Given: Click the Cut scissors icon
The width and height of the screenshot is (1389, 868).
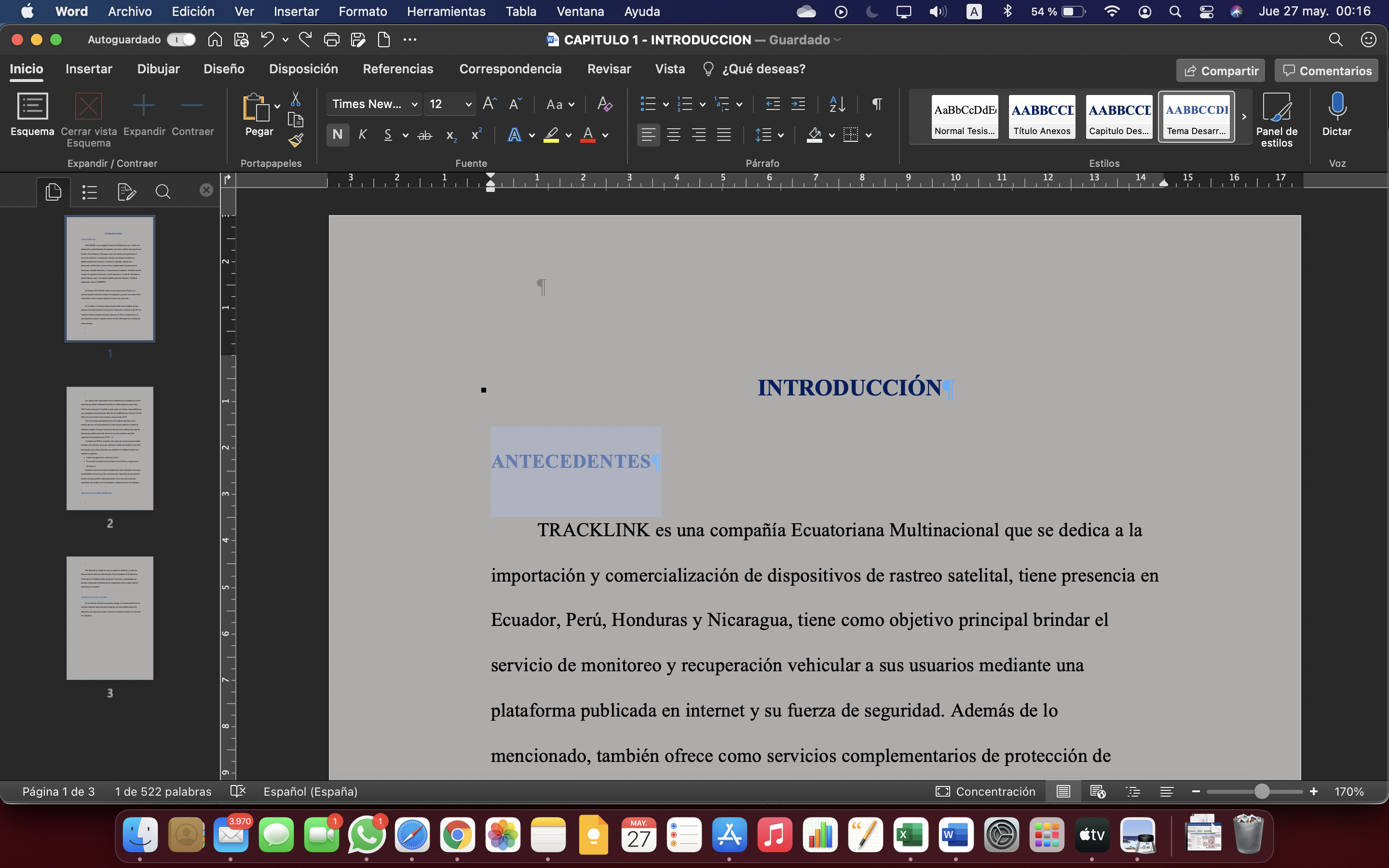Looking at the screenshot, I should tap(296, 99).
